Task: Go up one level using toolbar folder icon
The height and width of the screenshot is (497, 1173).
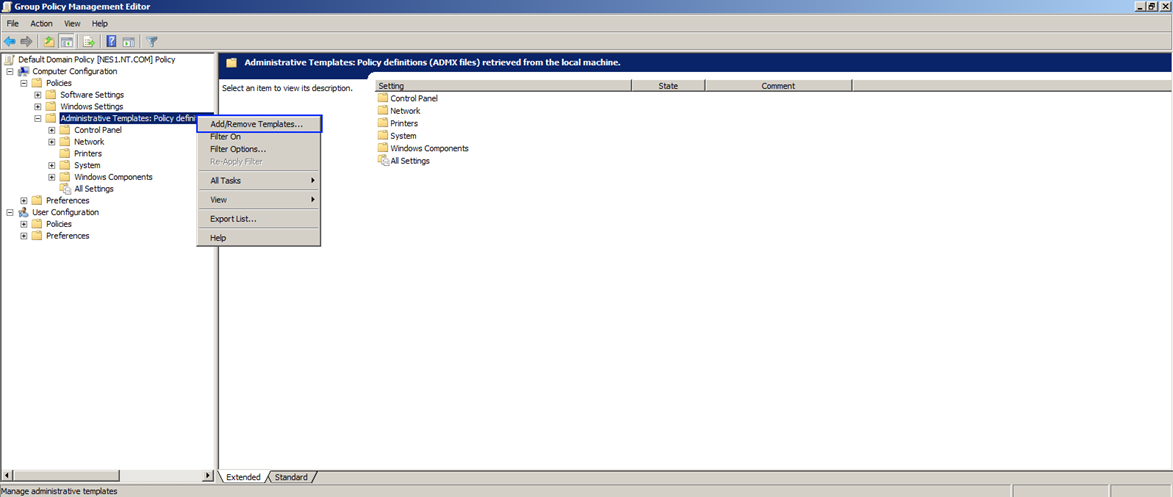Action: click(x=49, y=42)
